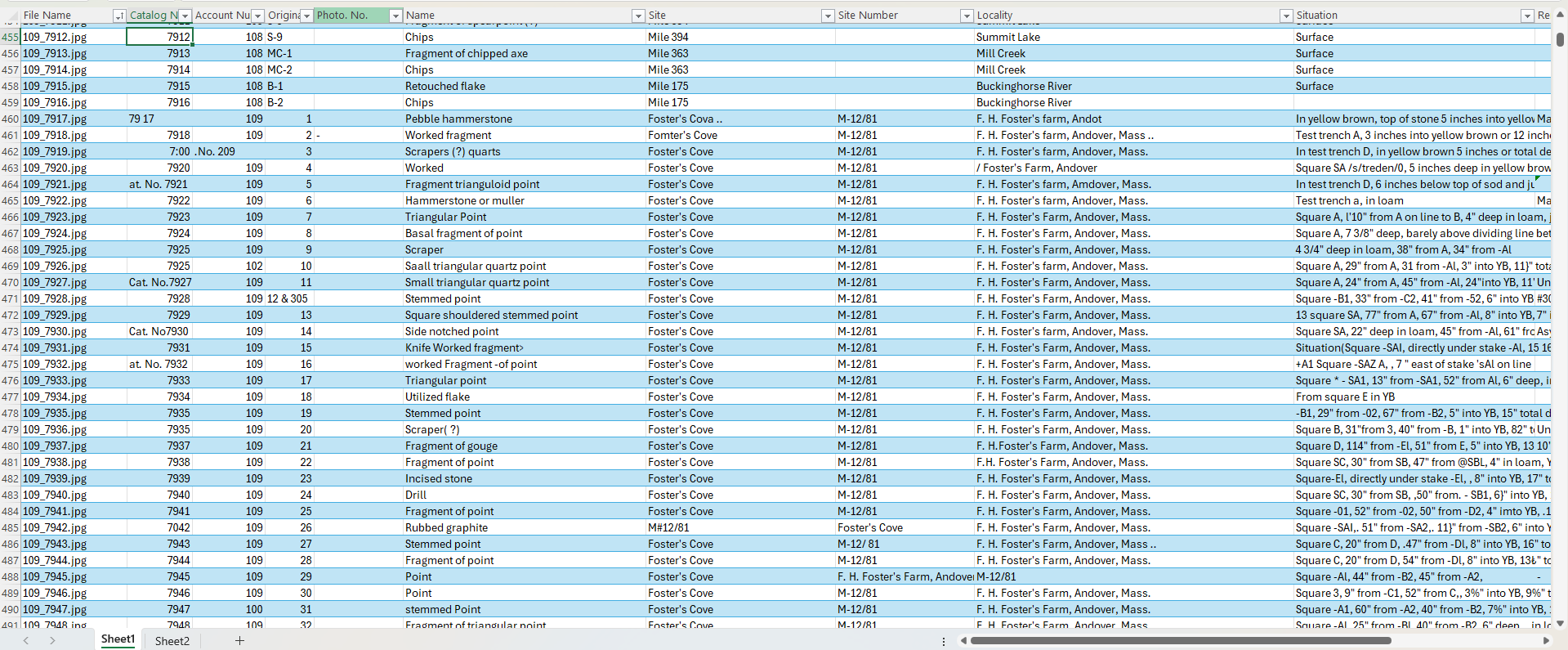Screen dimensions: 1568x650
Task: Open the File Name sort filter button
Action: pos(118,16)
